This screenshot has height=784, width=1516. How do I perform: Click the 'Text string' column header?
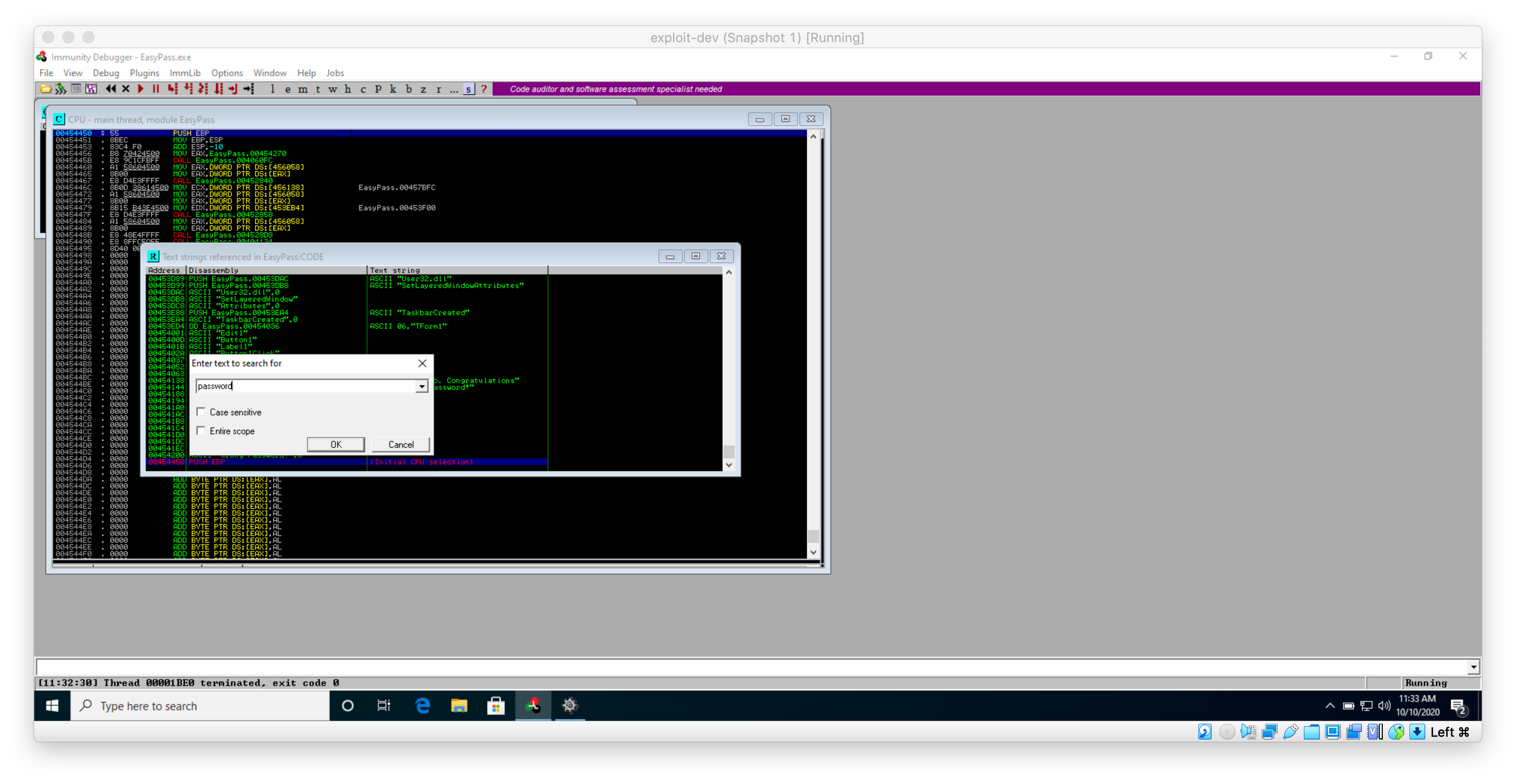click(x=457, y=270)
